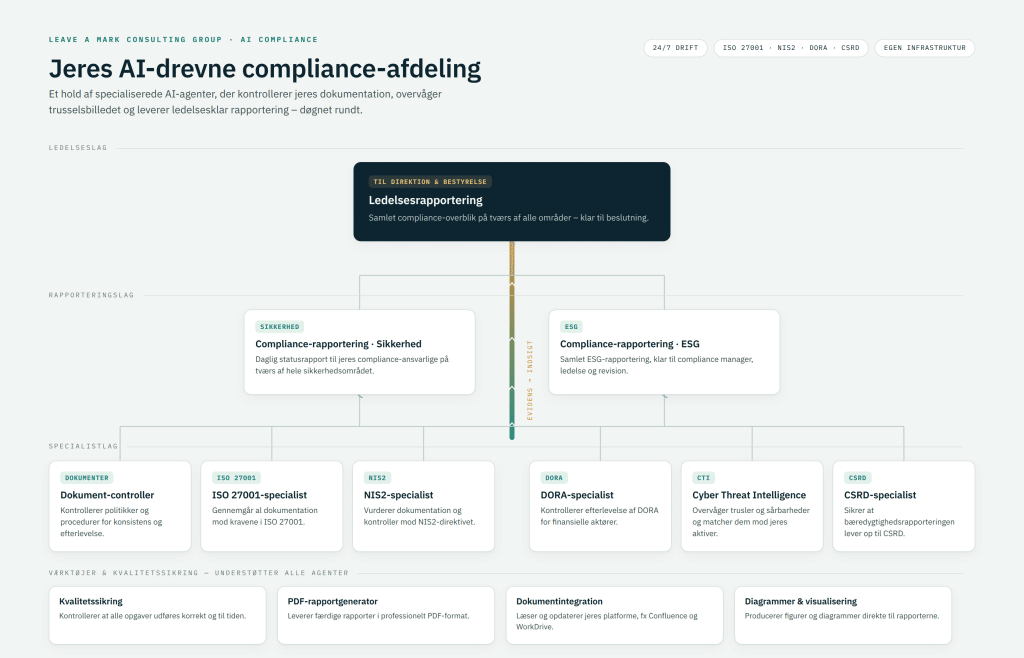Screen dimensions: 1024x658
Task: Select the DORA-specialist card title
Action: pyautogui.click(x=577, y=495)
